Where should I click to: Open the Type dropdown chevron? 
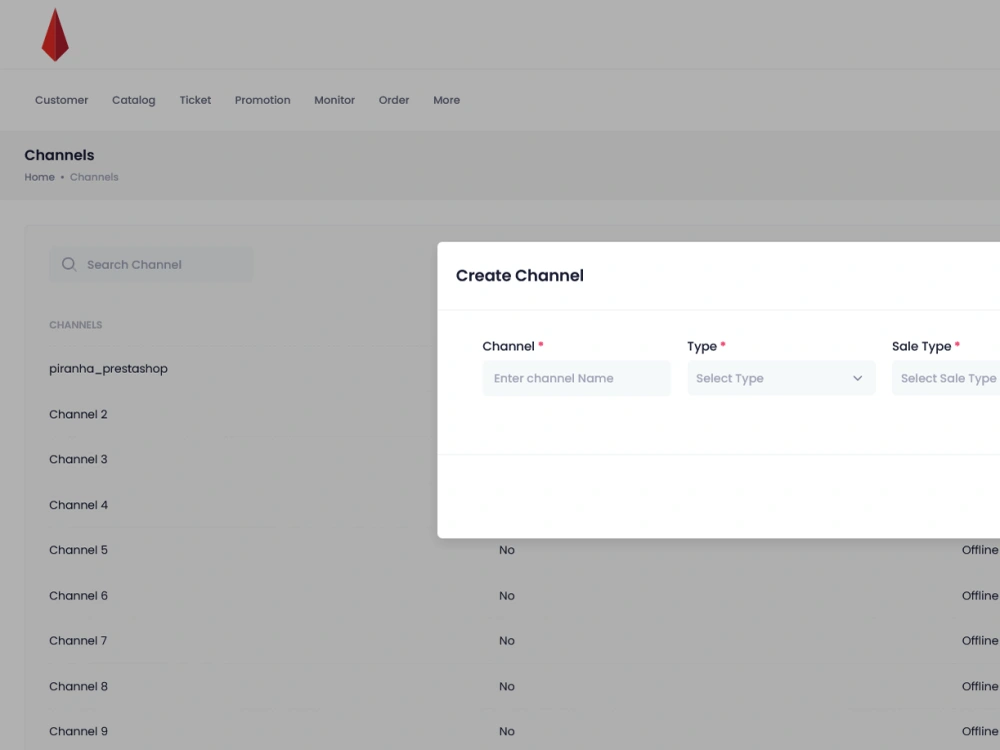coord(857,378)
